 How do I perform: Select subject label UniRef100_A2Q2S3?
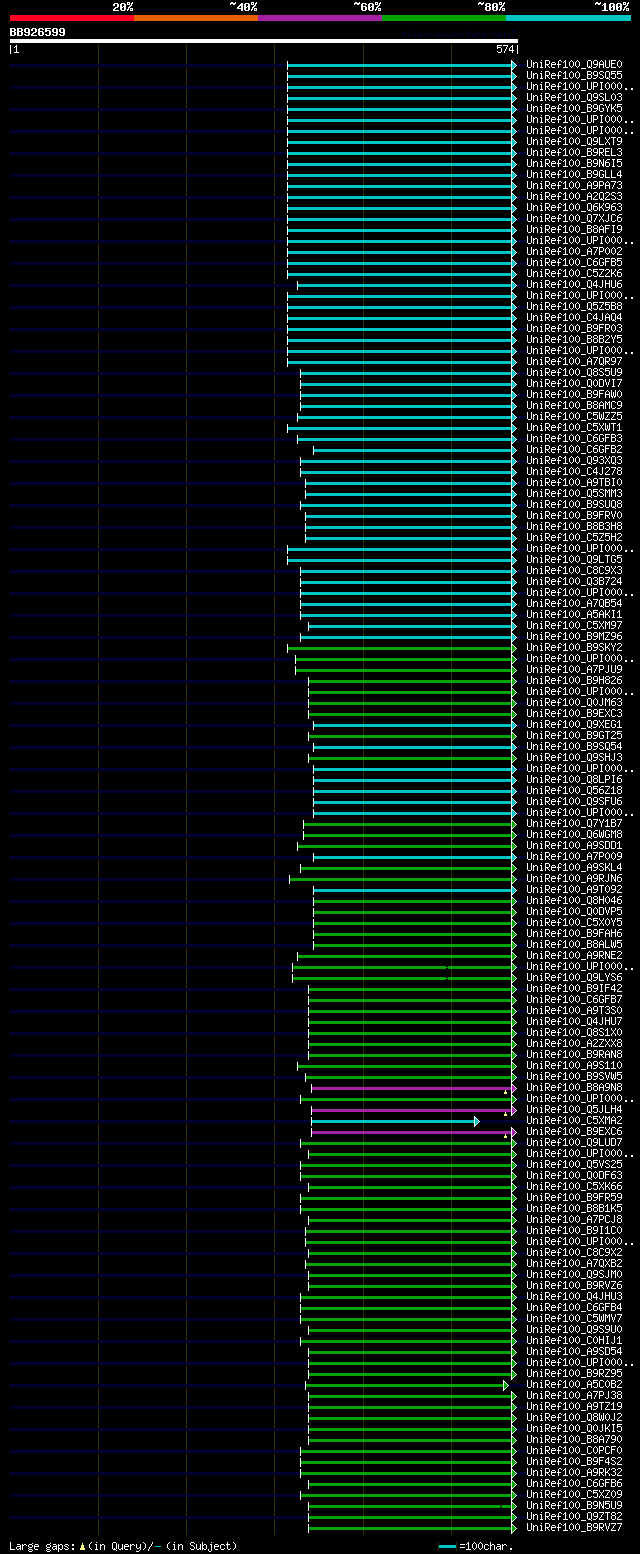point(574,197)
